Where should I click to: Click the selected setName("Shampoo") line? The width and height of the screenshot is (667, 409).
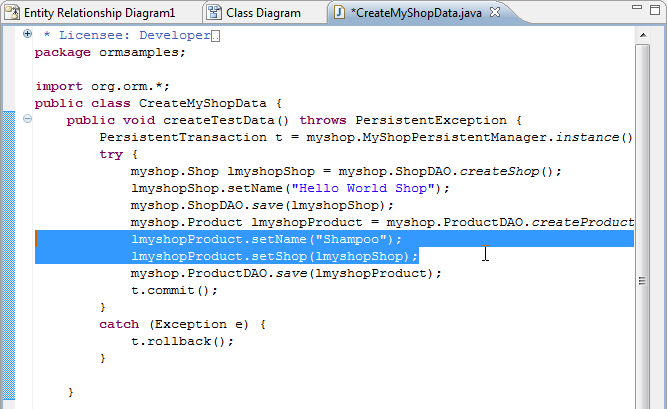[x=266, y=240]
